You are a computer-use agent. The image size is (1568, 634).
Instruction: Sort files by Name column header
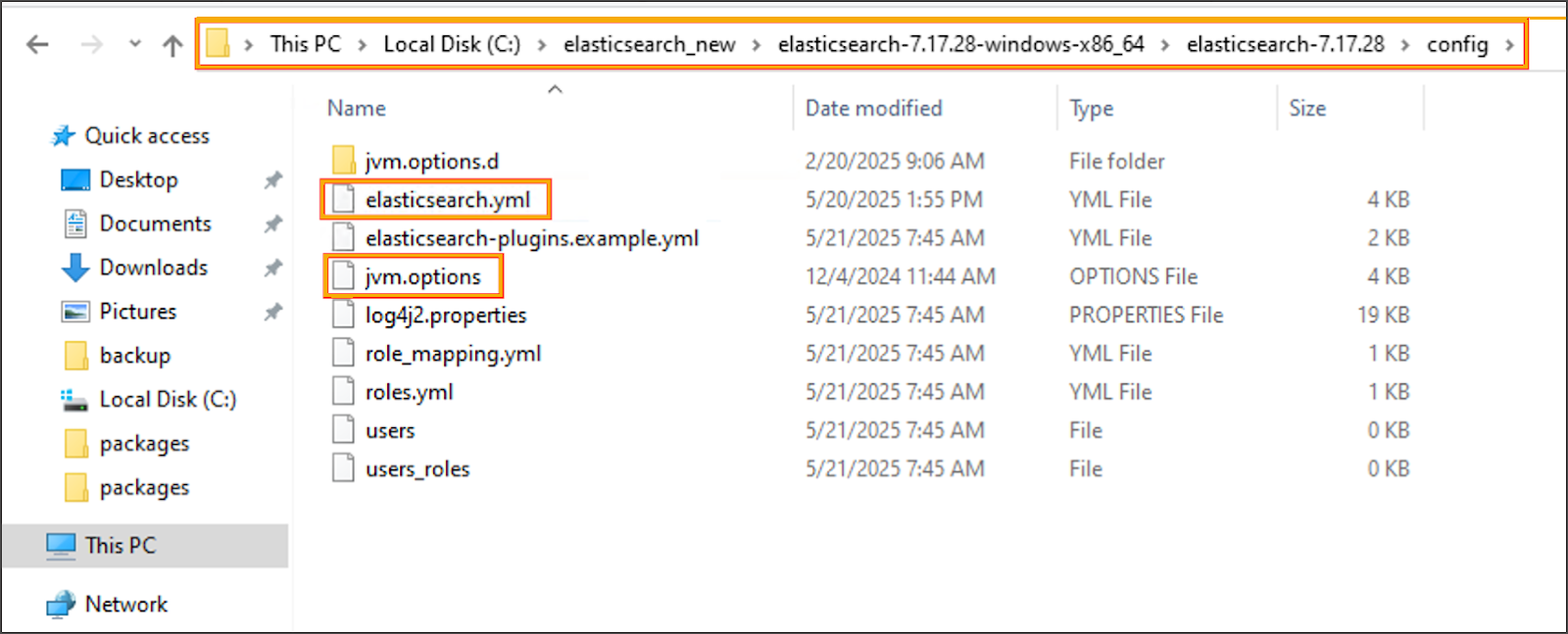click(x=357, y=109)
